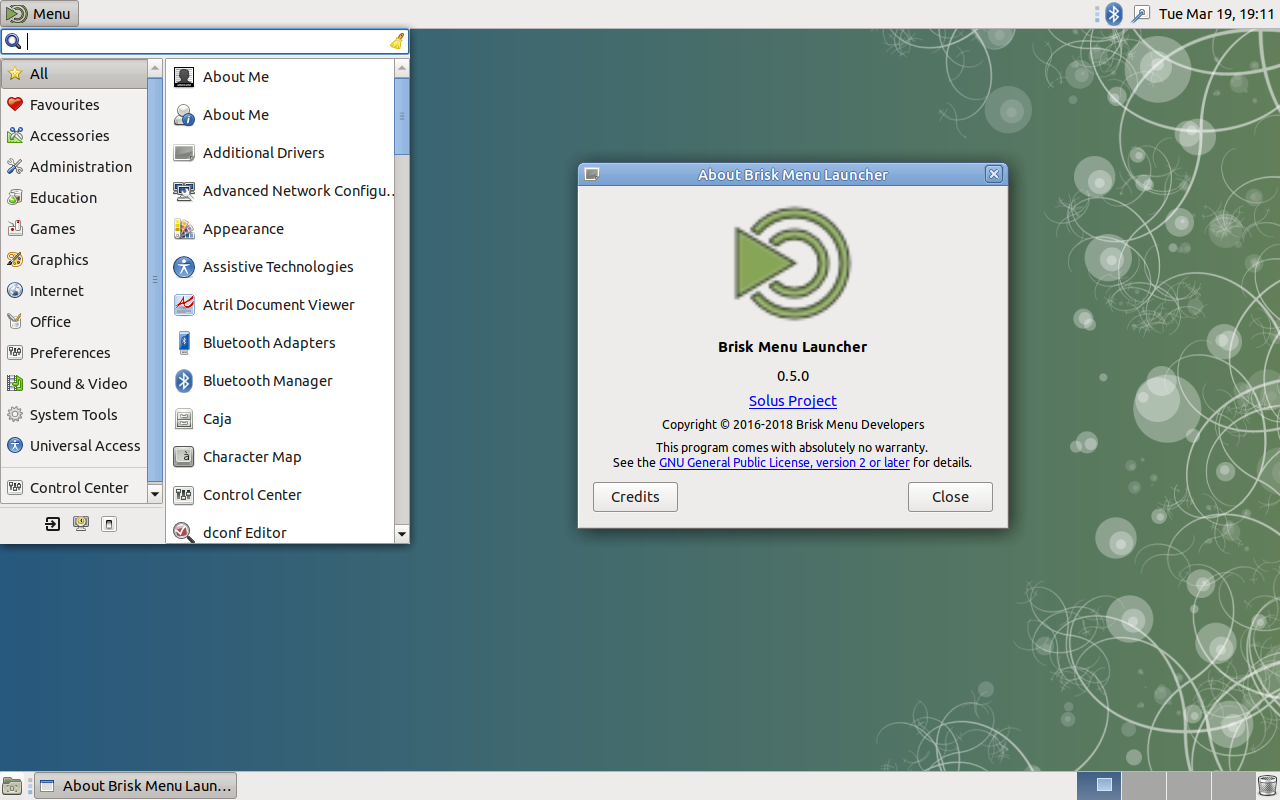Click the lock screen monitor icon
Viewport: 1280px width, 800px height.
coord(81,524)
